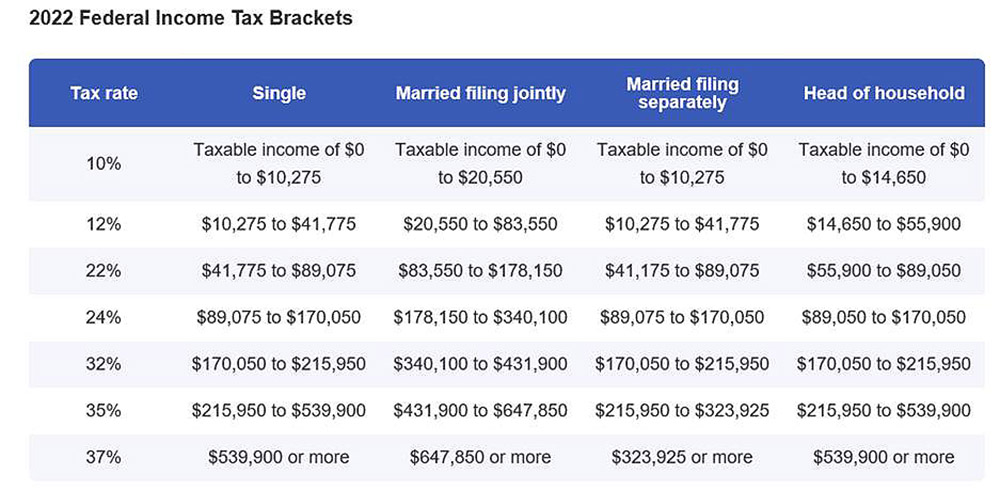This screenshot has height=490, width=1000.
Task: Select the $178,150 to $340,100 cell
Action: pos(481,318)
